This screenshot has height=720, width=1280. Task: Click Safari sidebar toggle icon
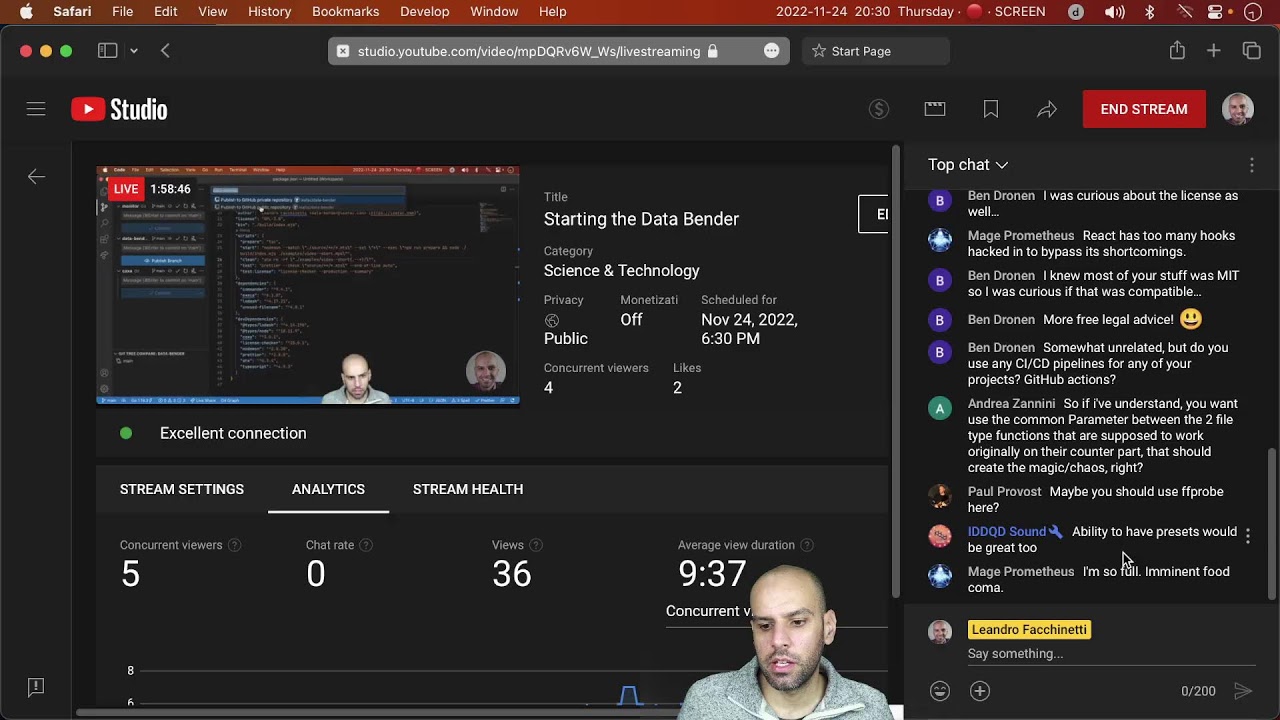[107, 51]
